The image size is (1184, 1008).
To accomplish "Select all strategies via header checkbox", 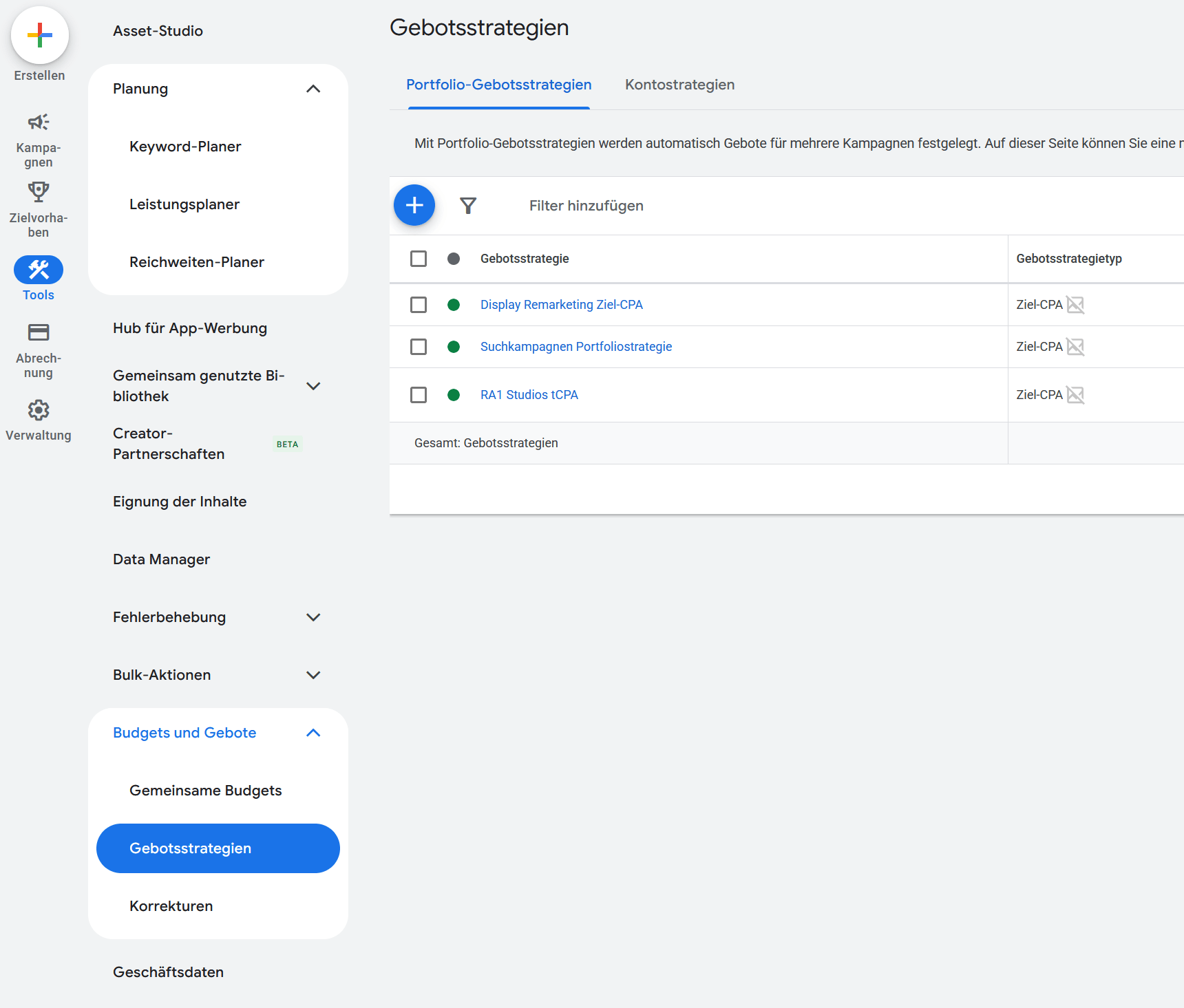I will [x=419, y=259].
